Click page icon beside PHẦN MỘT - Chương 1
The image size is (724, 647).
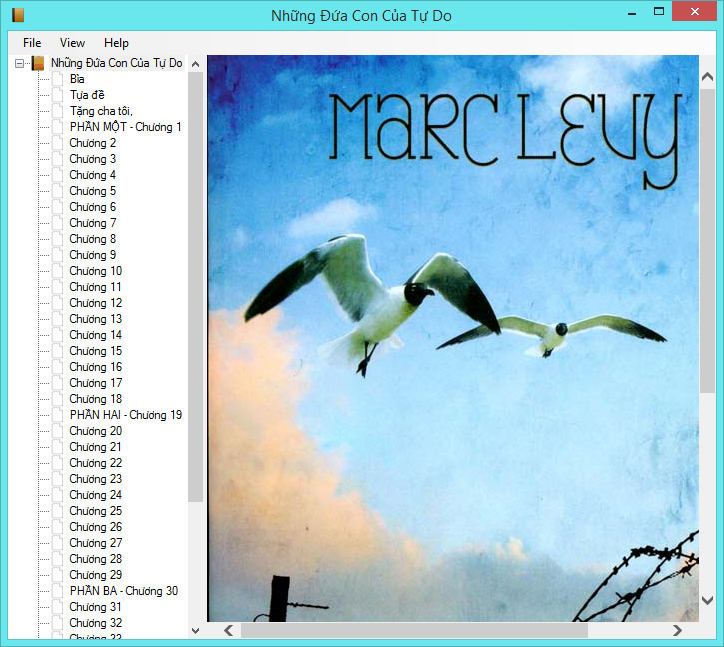[x=58, y=127]
